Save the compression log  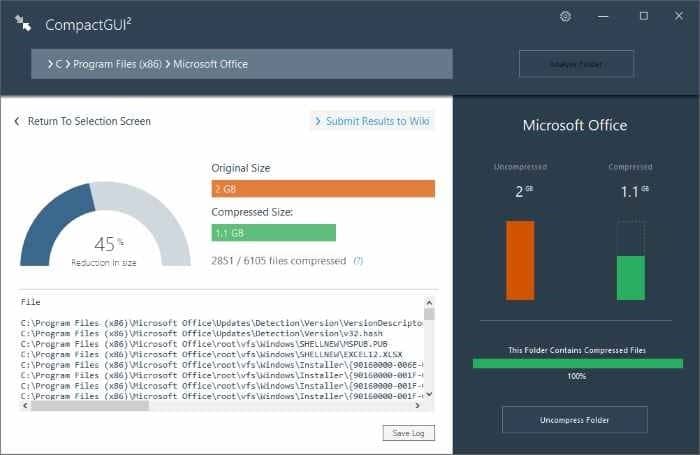pos(408,433)
